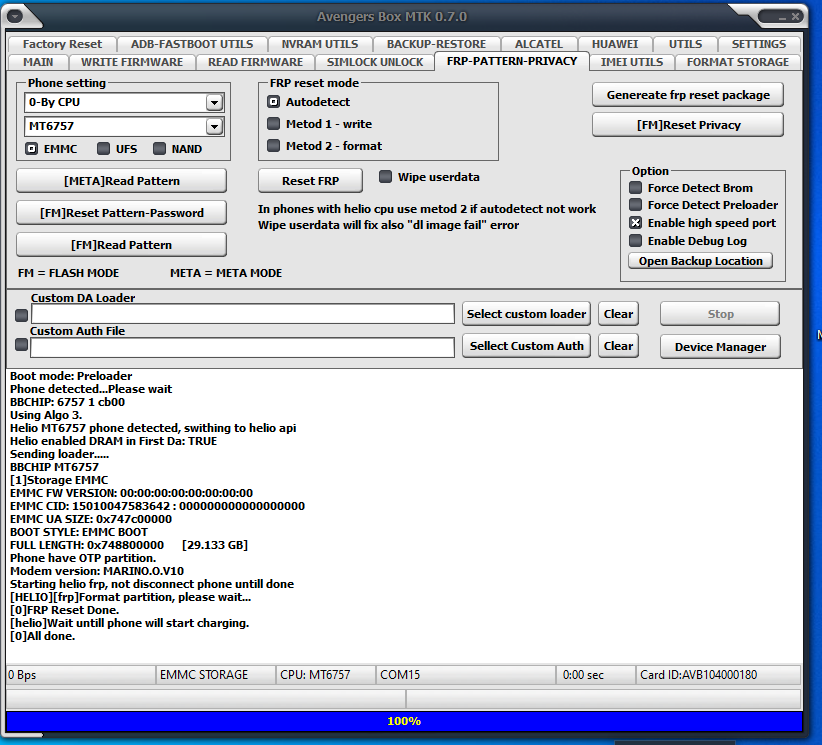Screen dimensions: 822x745
Task: Toggle Enable Debug Log checkbox
Action: click(635, 241)
